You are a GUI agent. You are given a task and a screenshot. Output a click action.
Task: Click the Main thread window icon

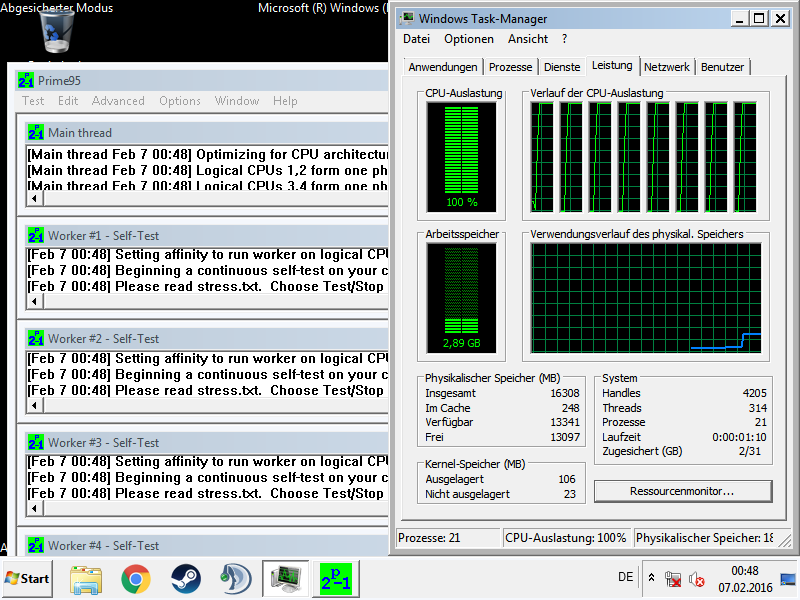click(36, 133)
